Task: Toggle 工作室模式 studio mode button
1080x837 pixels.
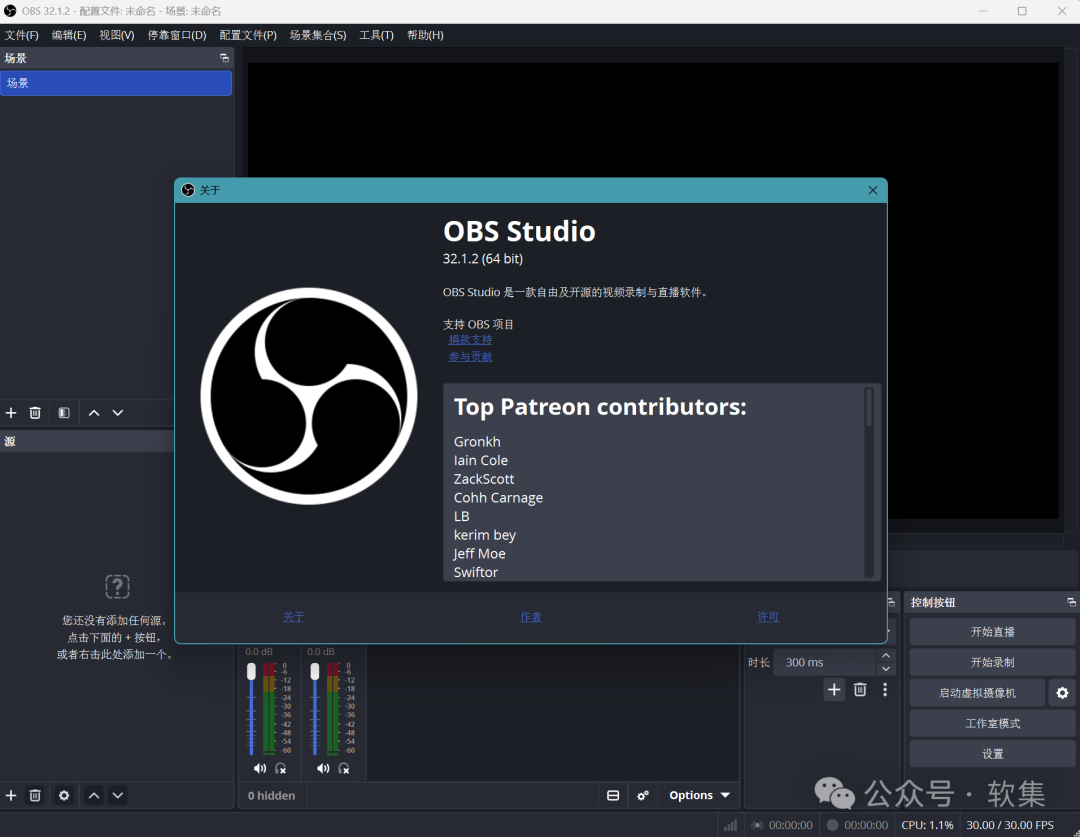Action: [x=992, y=723]
